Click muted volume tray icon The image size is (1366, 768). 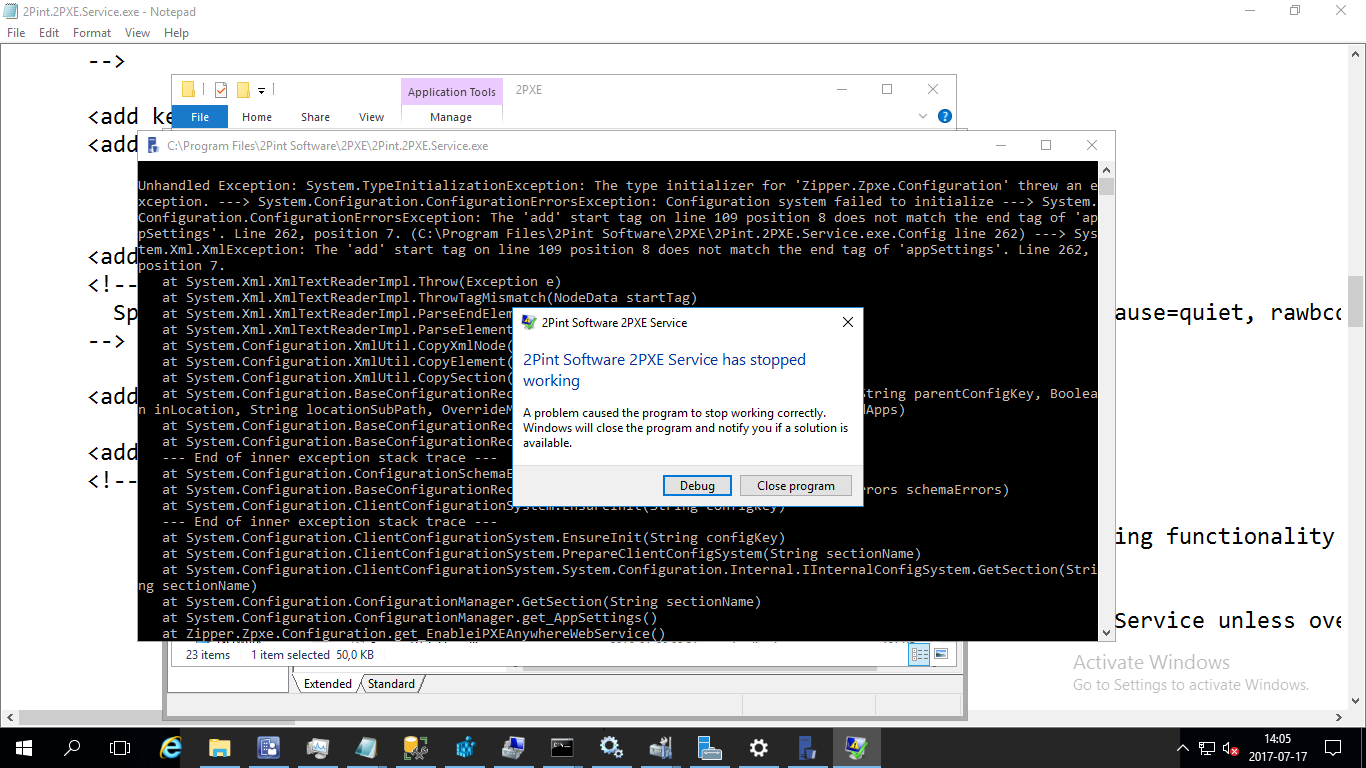click(x=1232, y=748)
